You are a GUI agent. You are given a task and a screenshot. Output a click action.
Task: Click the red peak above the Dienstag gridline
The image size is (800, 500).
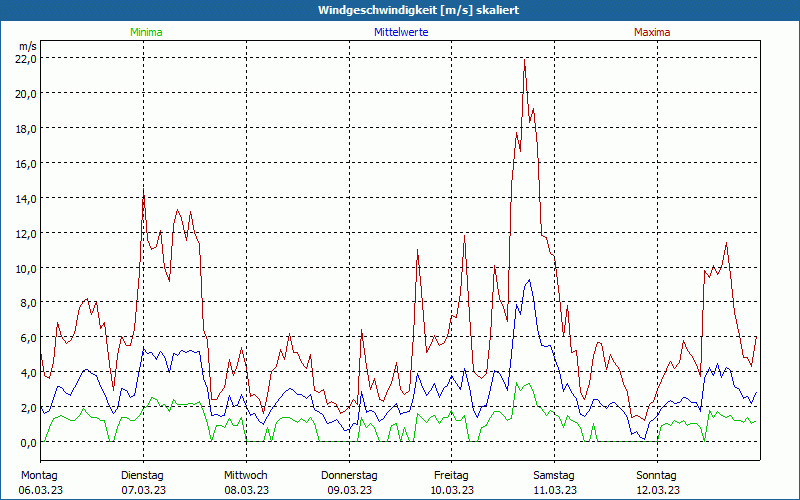(x=143, y=191)
